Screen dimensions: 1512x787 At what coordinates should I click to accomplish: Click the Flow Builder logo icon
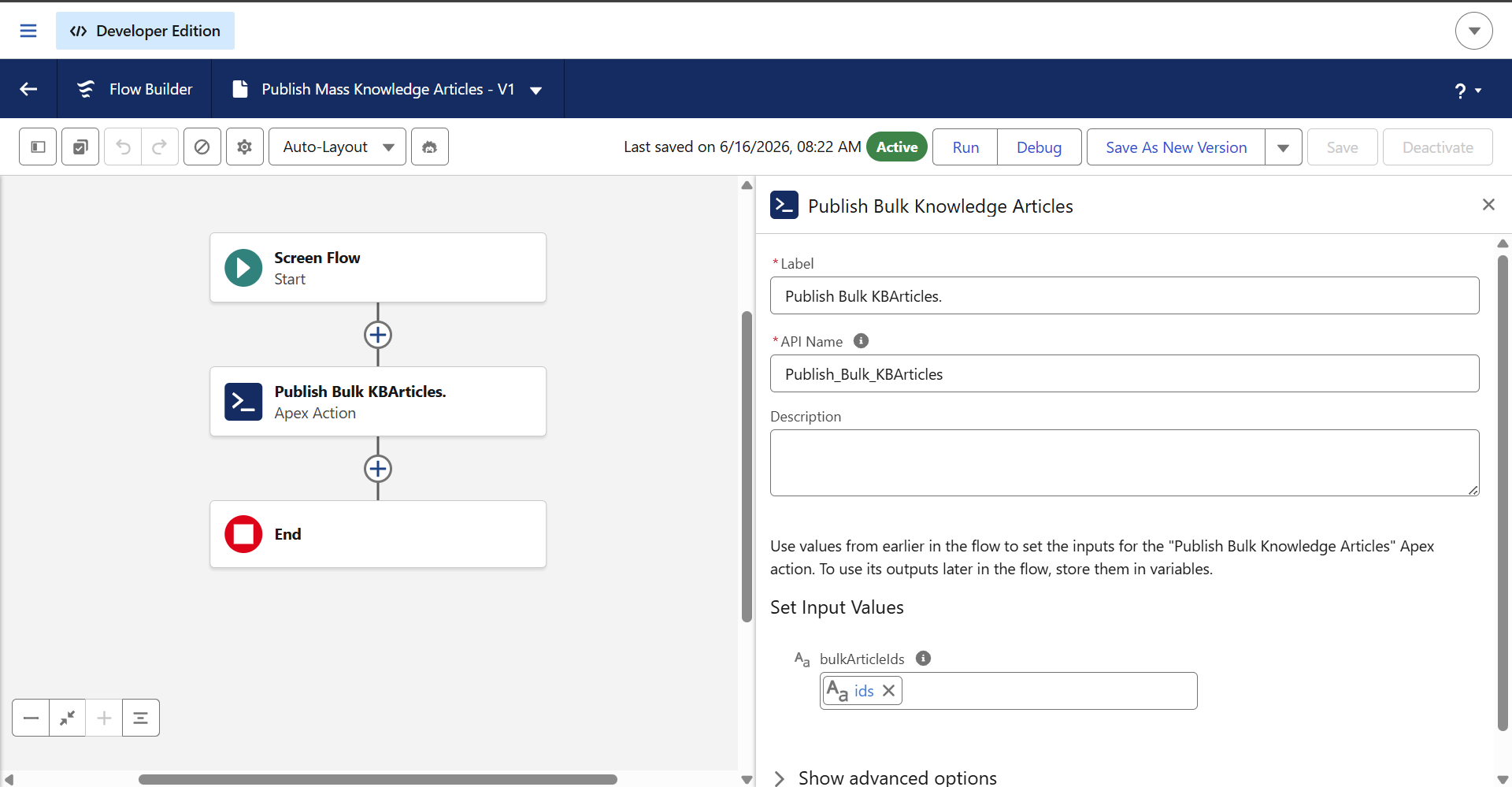click(x=86, y=89)
